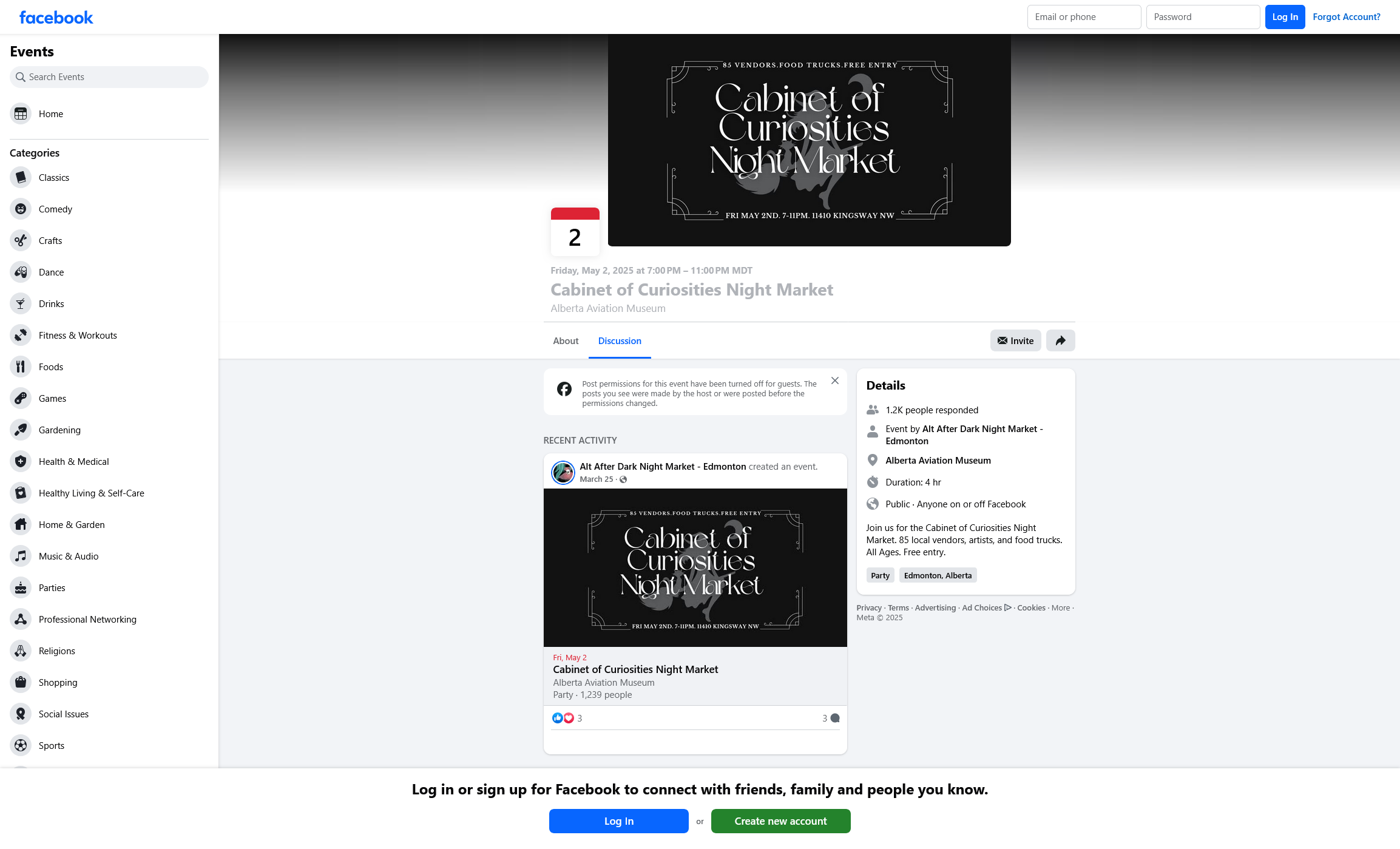Screen dimensions: 1400x849
Task: Dismiss the post permissions notice
Action: (835, 381)
